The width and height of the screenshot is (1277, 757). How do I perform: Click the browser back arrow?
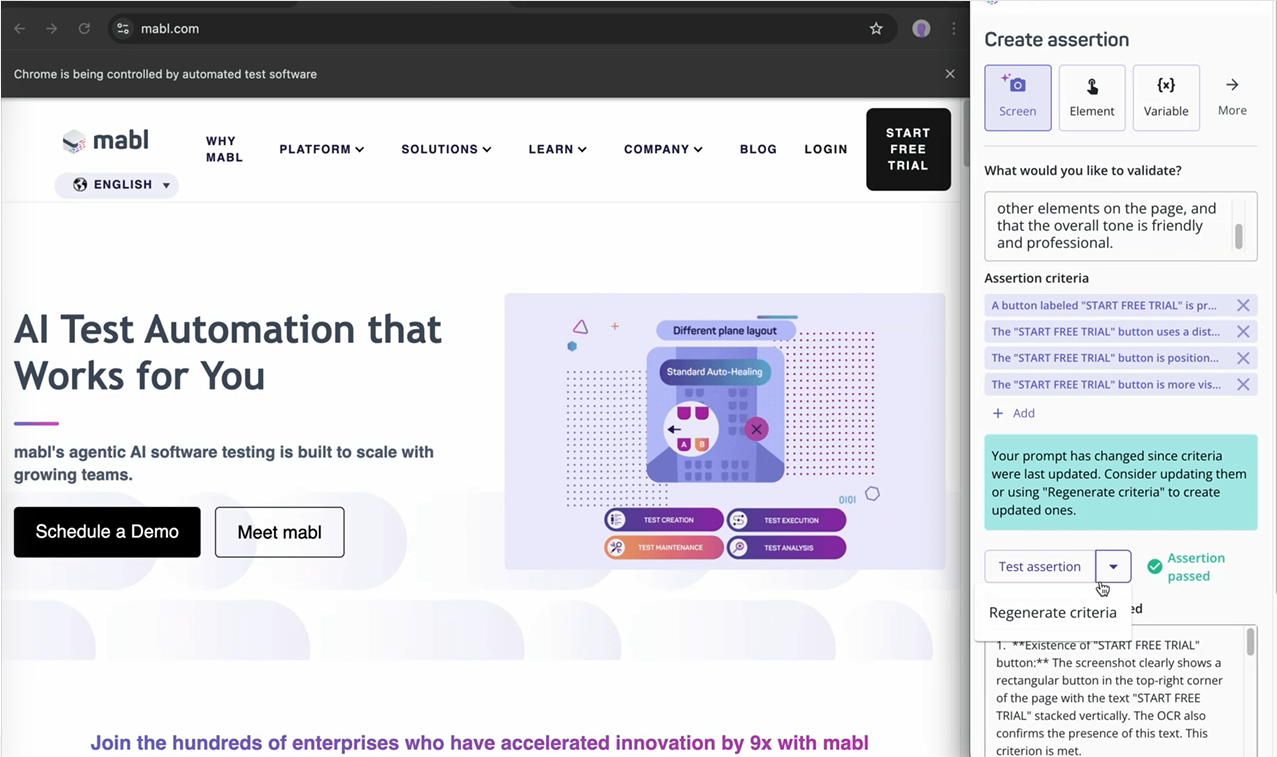click(x=20, y=29)
